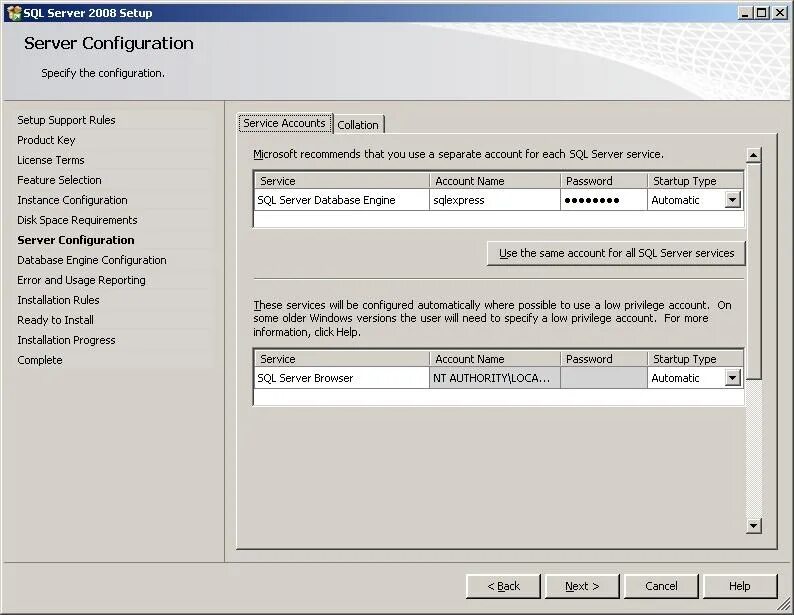Go back with the Back button

[503, 586]
